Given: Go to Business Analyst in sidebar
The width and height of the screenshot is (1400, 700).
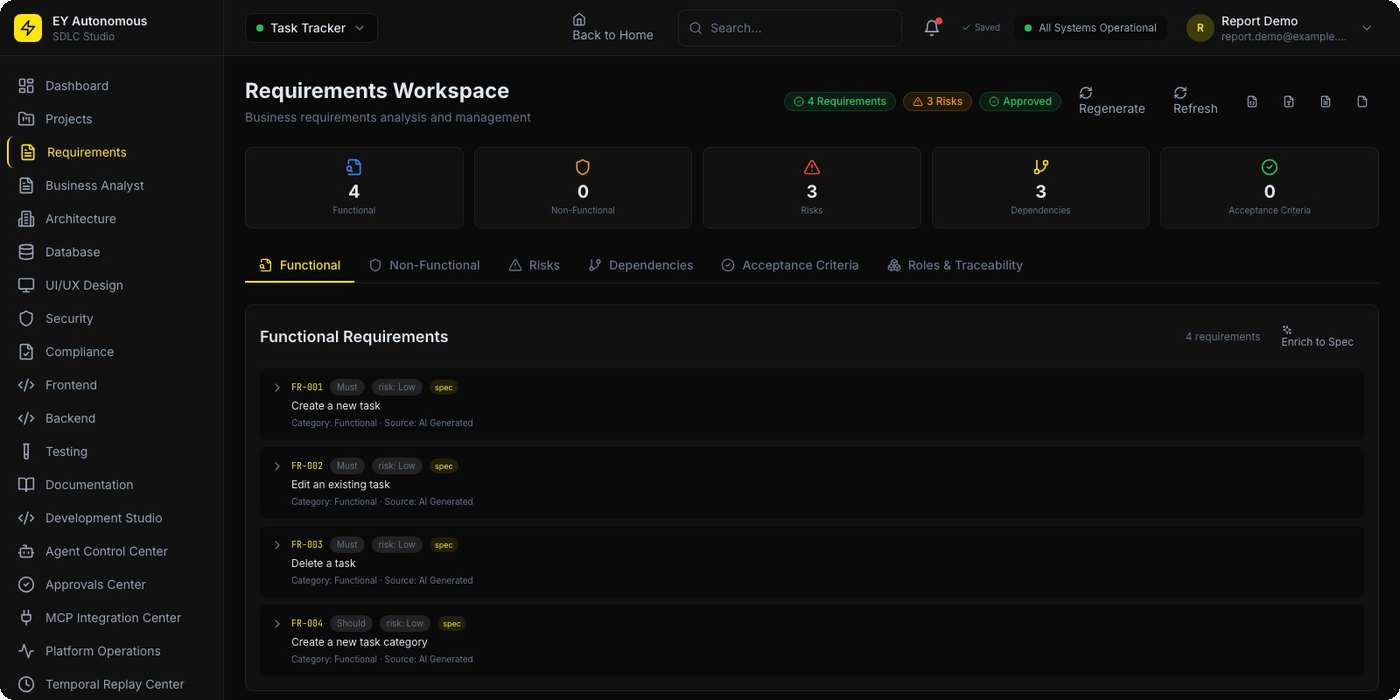Looking at the screenshot, I should pos(111,186).
